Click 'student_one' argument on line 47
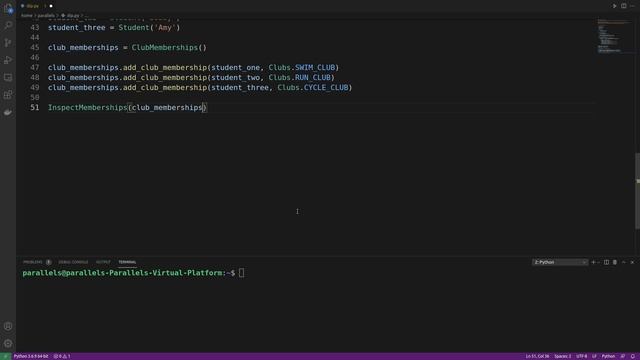Screen dimensions: 640x360 [235, 67]
